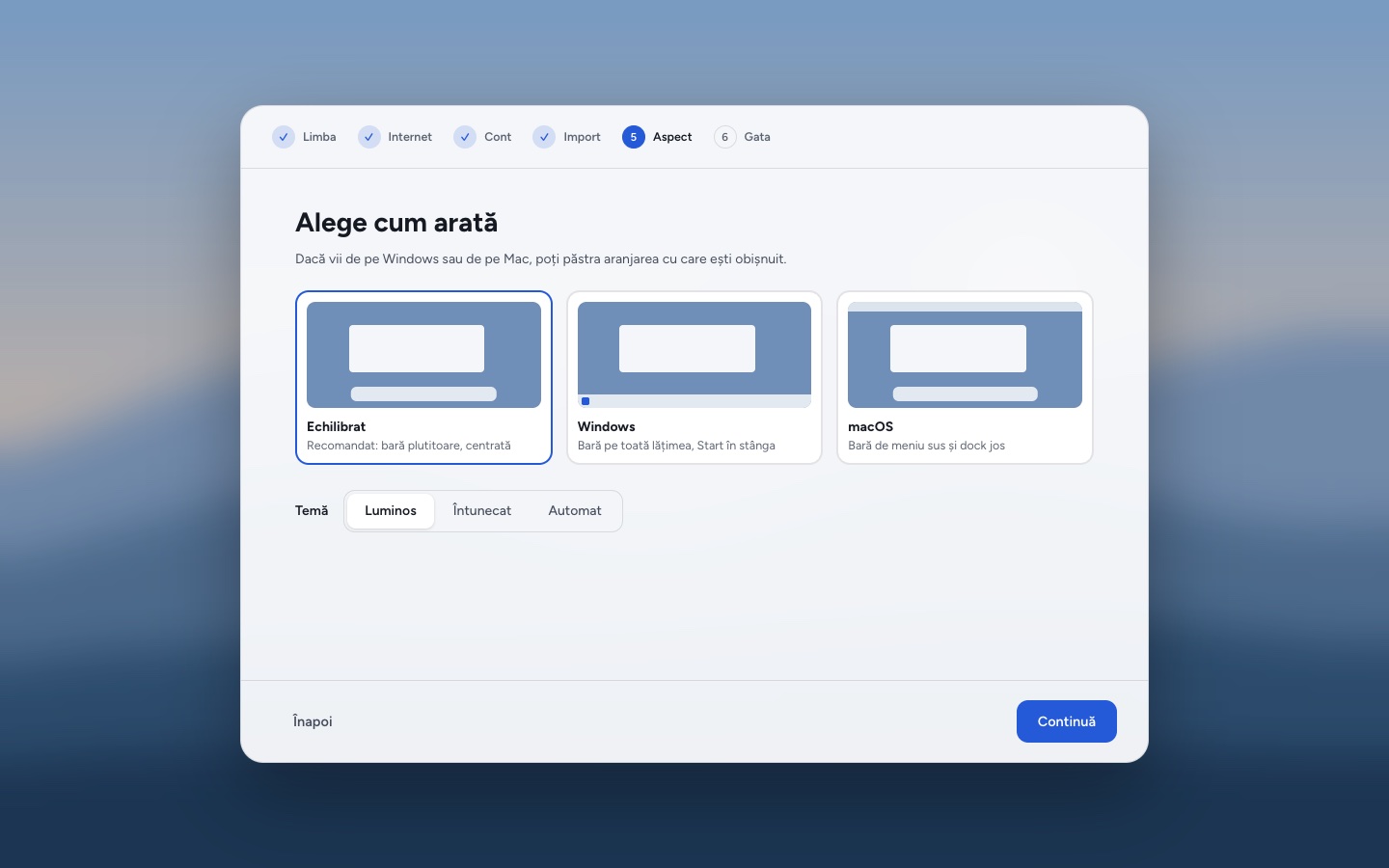The image size is (1389, 868).
Task: Choose the Windows layout card
Action: (x=694, y=377)
